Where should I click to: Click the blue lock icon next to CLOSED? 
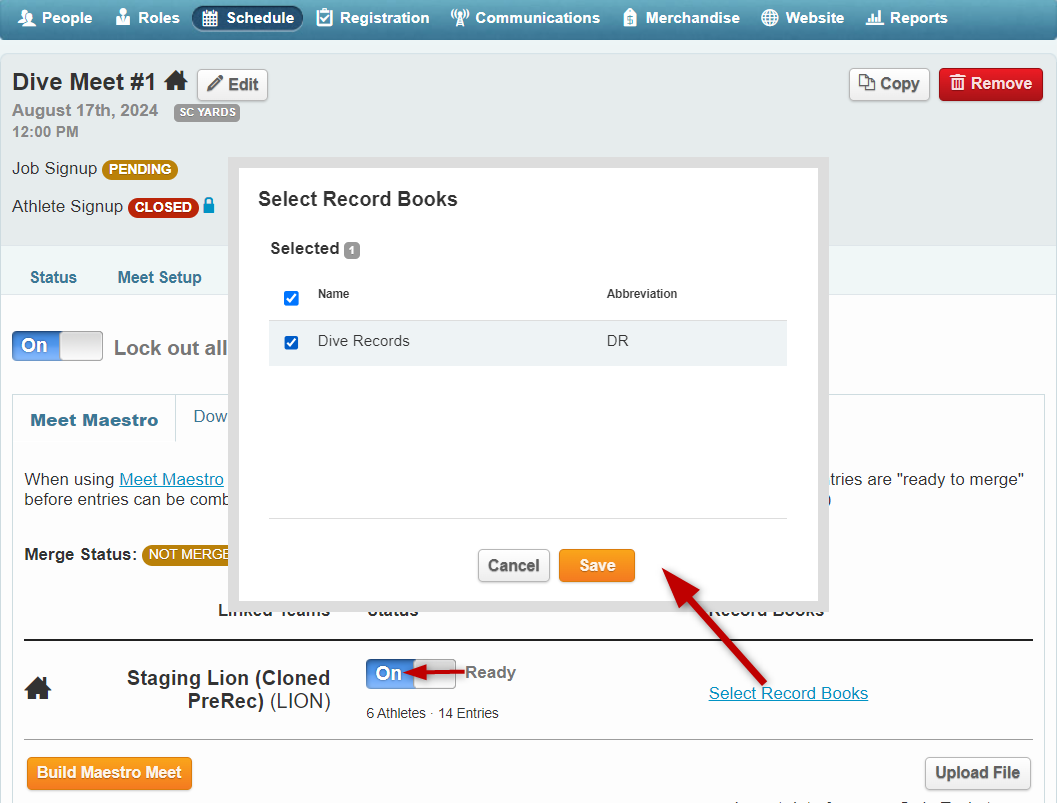coord(209,206)
